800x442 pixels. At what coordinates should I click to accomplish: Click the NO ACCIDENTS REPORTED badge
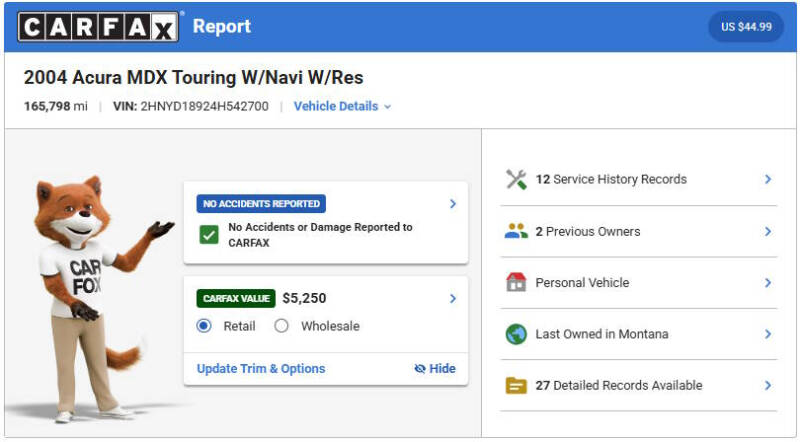click(261, 204)
